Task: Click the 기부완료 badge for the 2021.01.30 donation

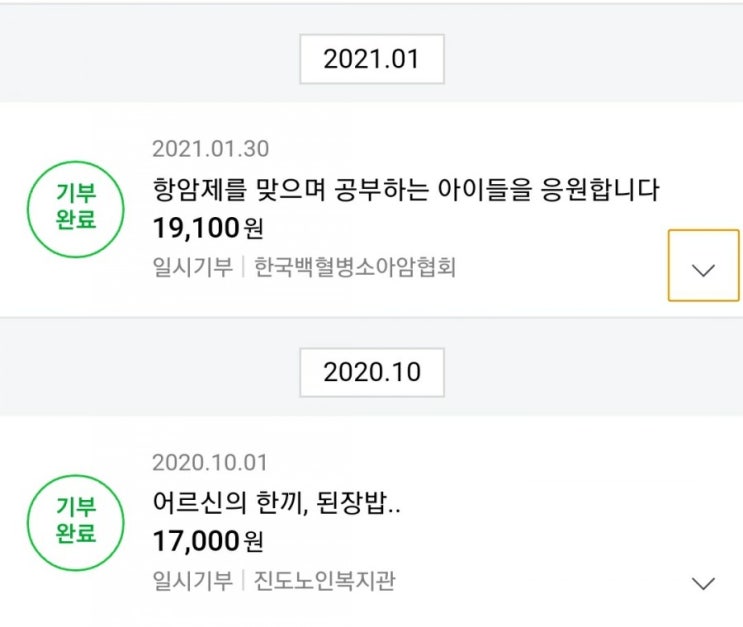Action: click(x=76, y=208)
